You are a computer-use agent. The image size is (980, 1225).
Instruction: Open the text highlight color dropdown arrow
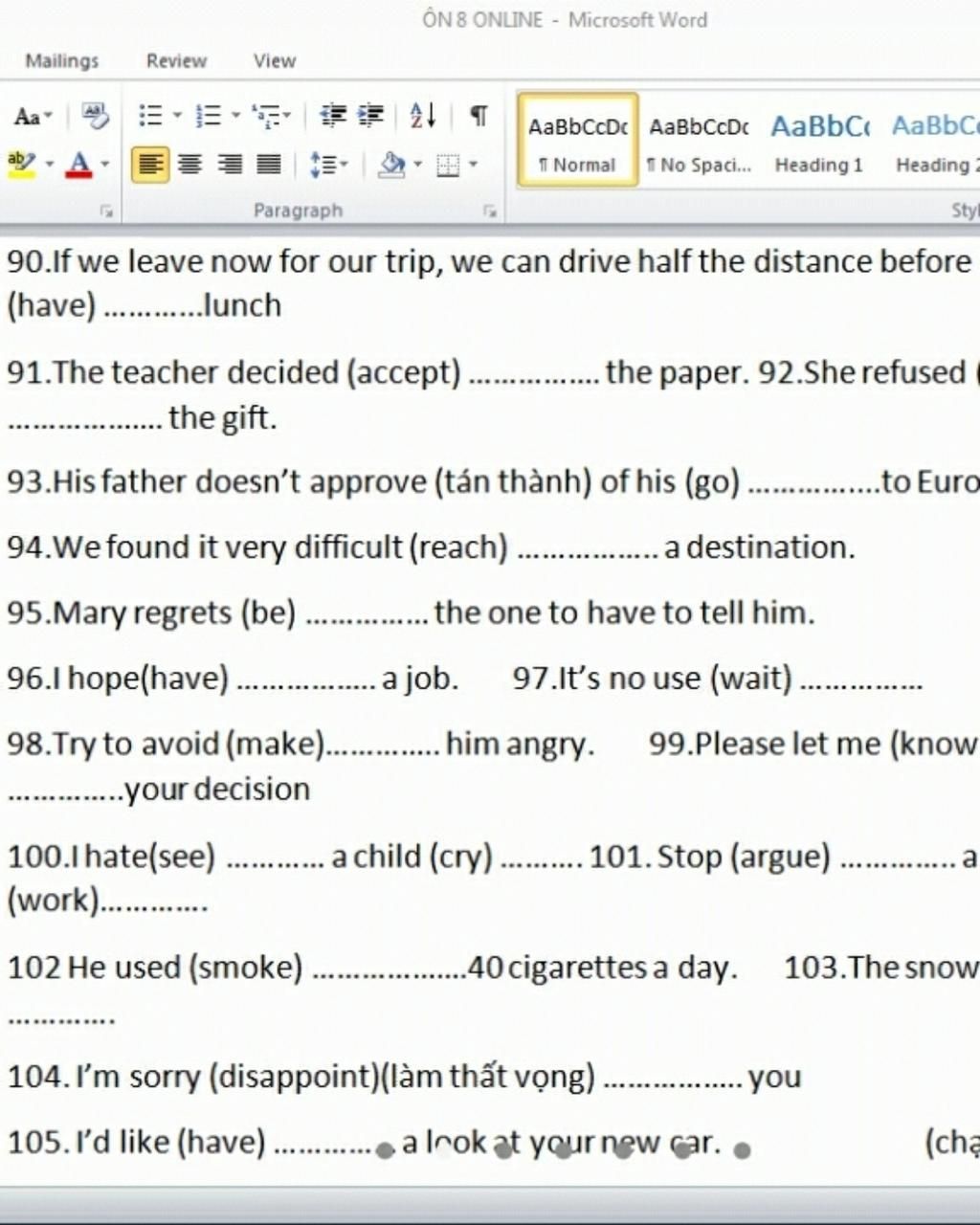pyautogui.click(x=48, y=165)
